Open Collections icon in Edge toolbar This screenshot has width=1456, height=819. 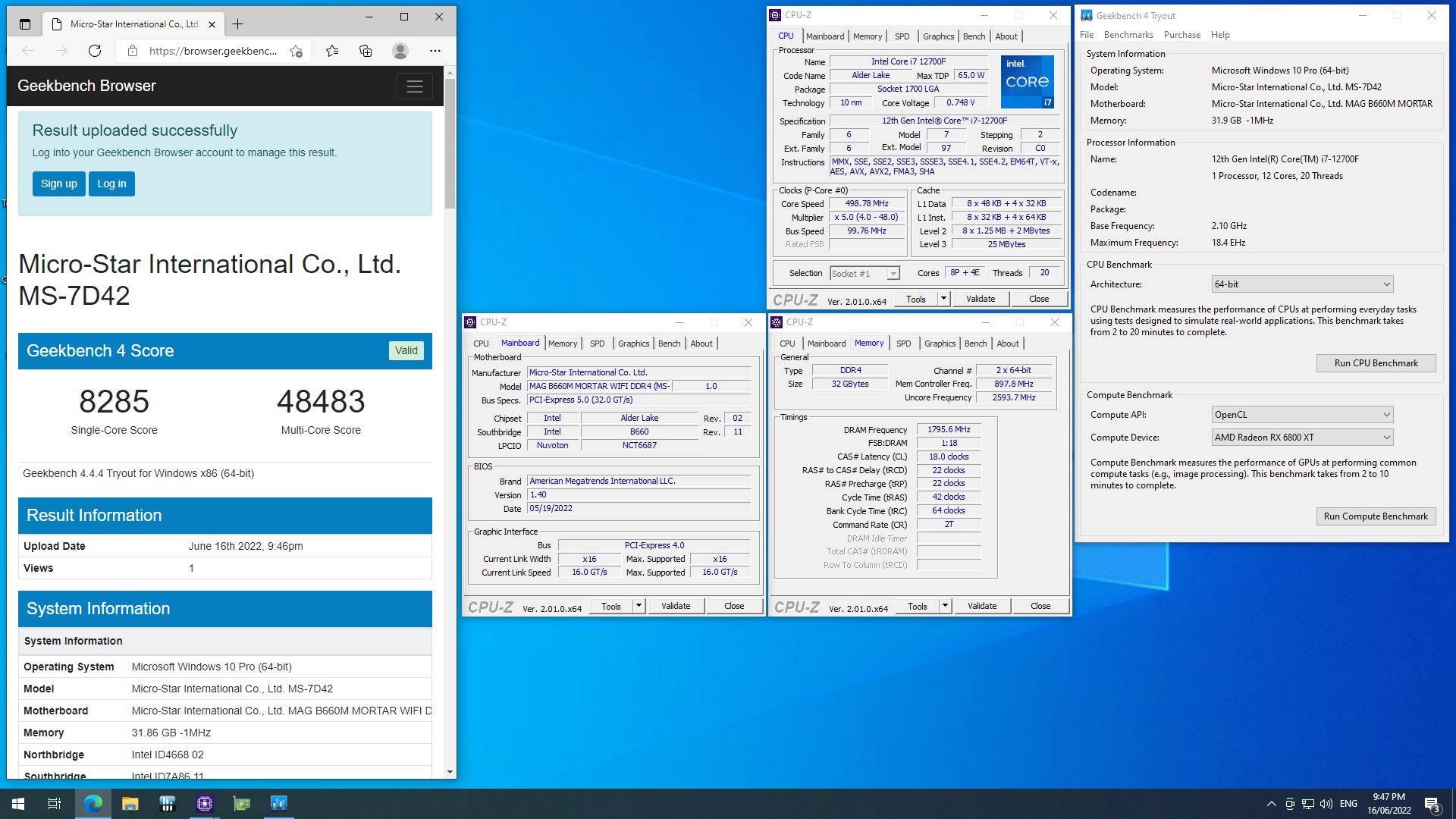(366, 51)
